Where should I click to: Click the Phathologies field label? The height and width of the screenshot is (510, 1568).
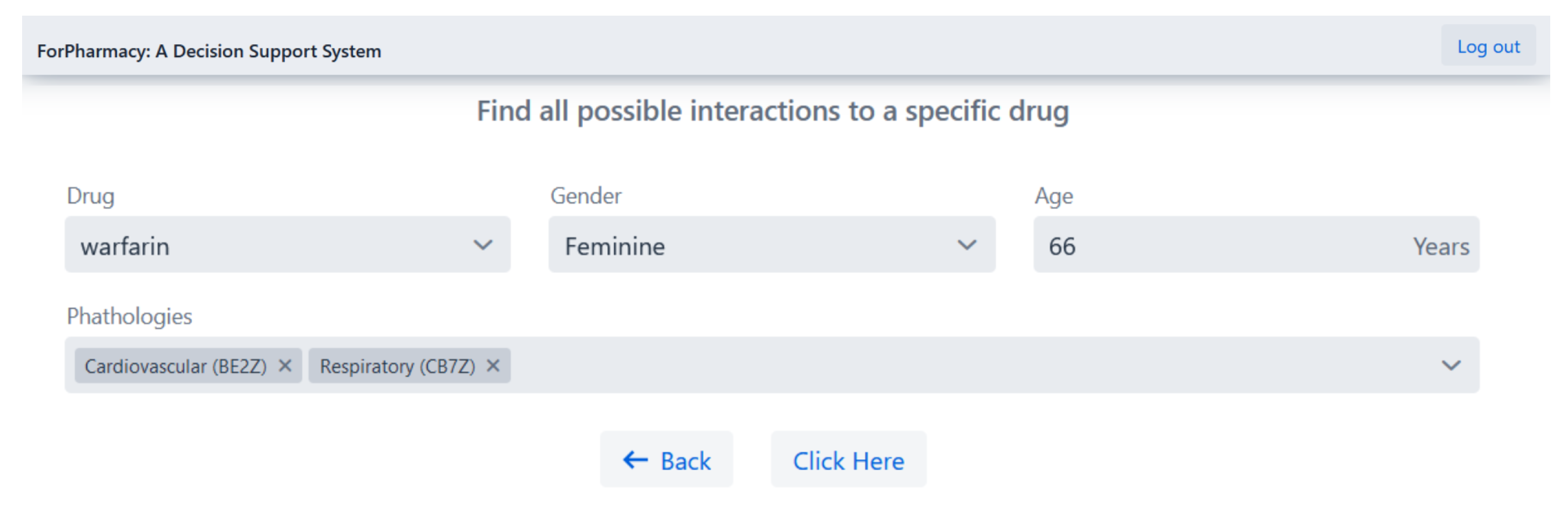tap(129, 316)
